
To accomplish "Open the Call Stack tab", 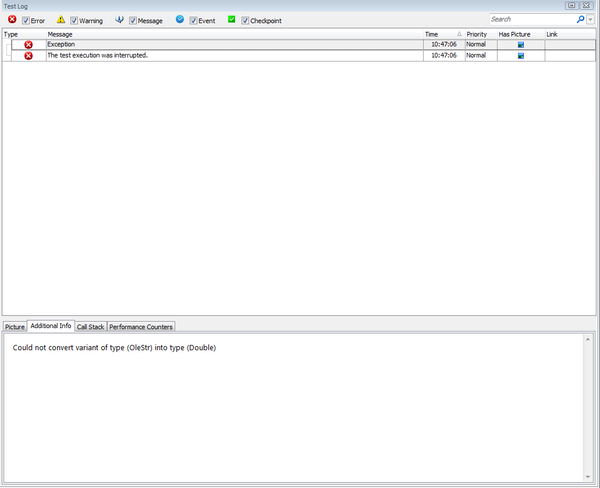I will [x=90, y=327].
